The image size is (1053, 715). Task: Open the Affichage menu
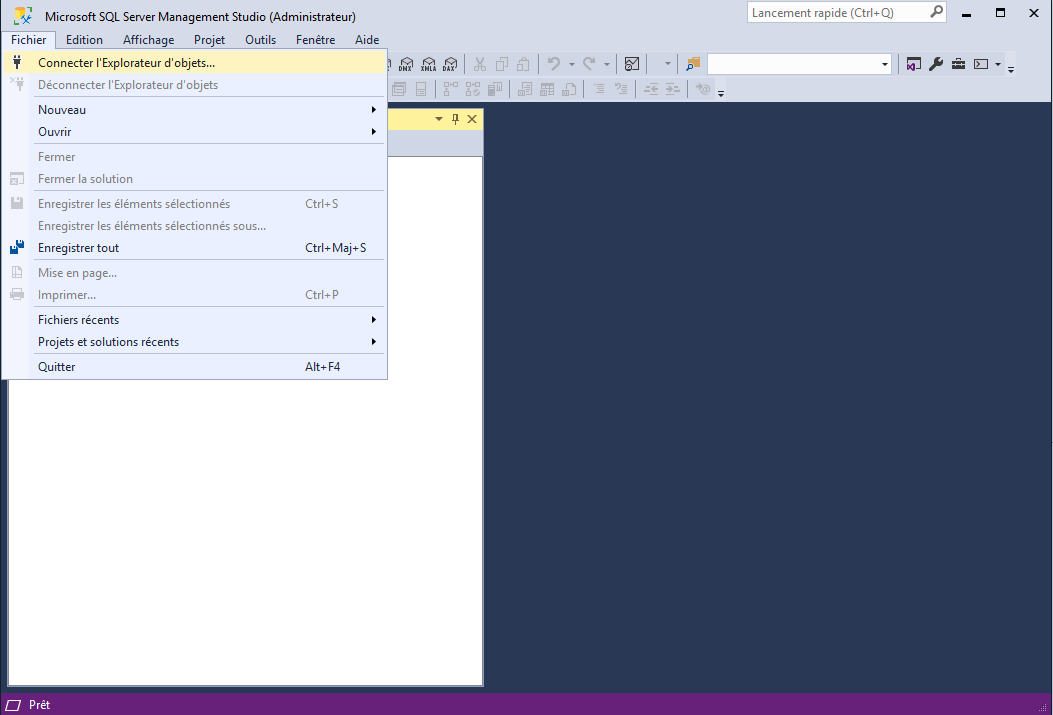148,40
